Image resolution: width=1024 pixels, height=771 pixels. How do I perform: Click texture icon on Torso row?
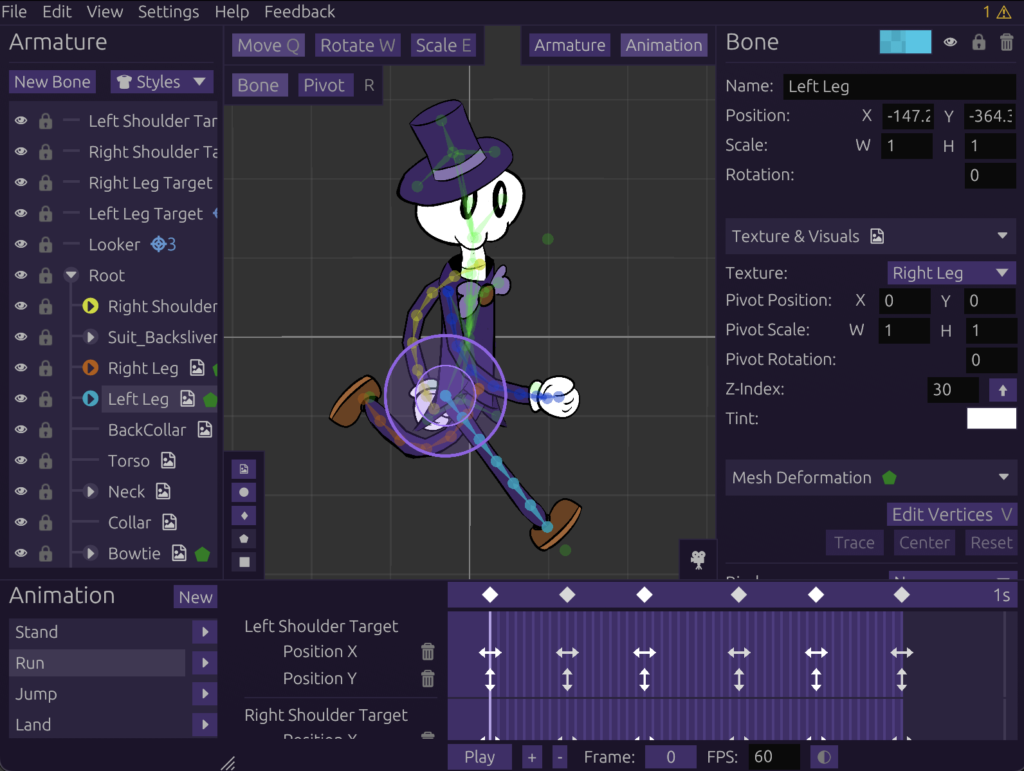(168, 460)
